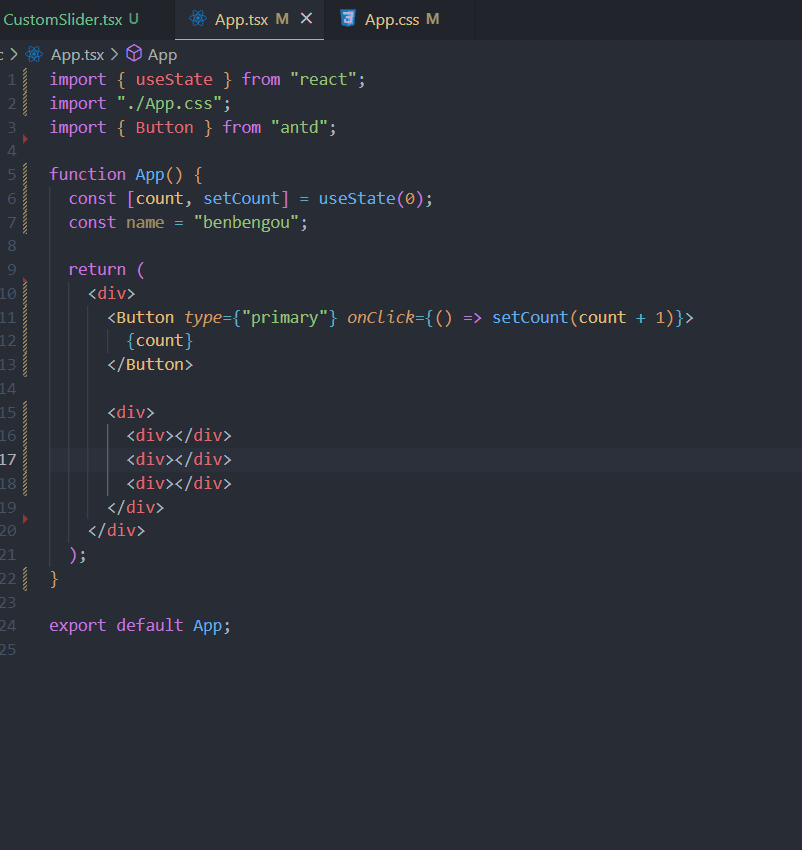
Task: Open the App.tsx breadcrumb item
Action: pyautogui.click(x=78, y=55)
